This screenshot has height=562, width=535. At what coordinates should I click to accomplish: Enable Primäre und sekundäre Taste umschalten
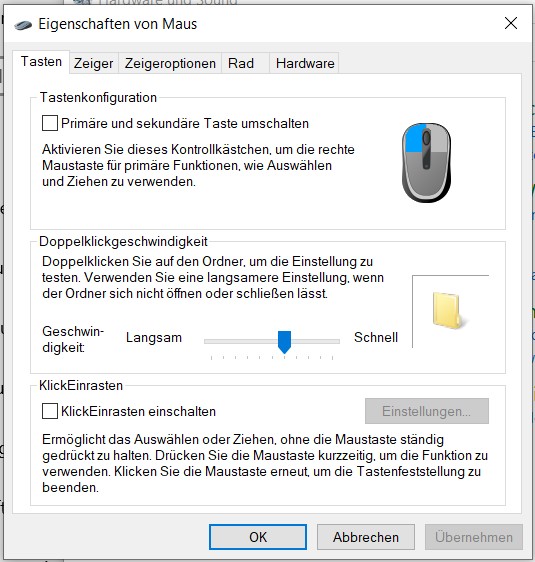pos(50,123)
